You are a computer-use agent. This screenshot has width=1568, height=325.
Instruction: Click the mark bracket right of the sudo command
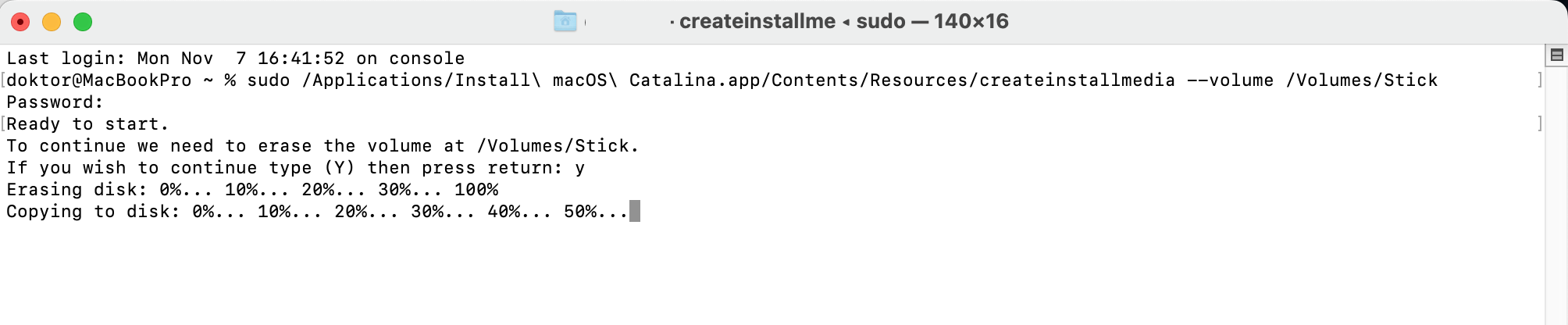click(1539, 80)
